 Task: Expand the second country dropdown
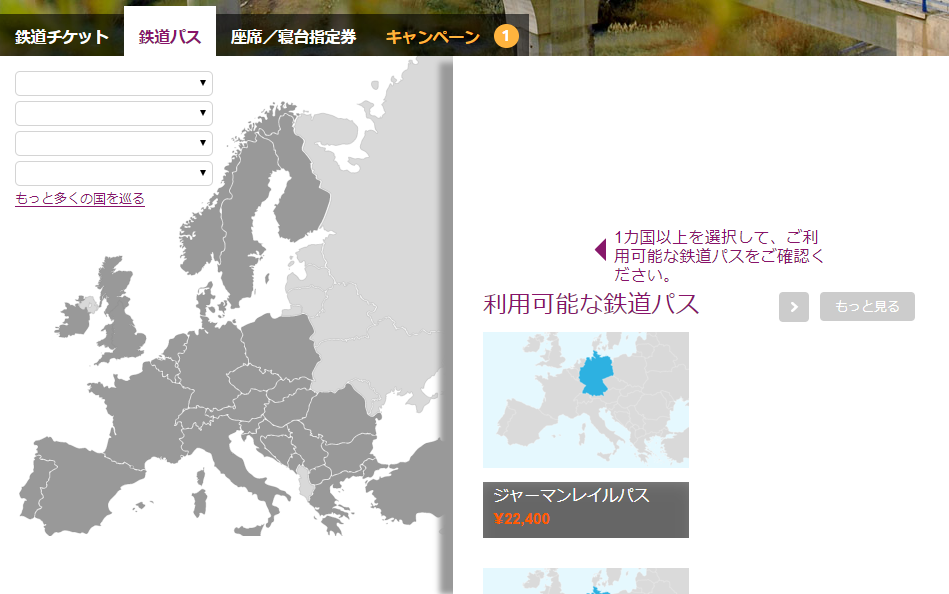click(x=114, y=113)
